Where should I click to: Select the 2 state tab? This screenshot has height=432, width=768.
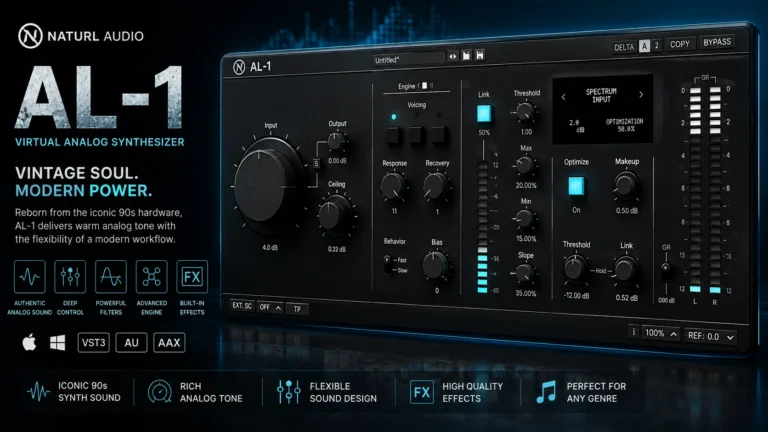656,46
